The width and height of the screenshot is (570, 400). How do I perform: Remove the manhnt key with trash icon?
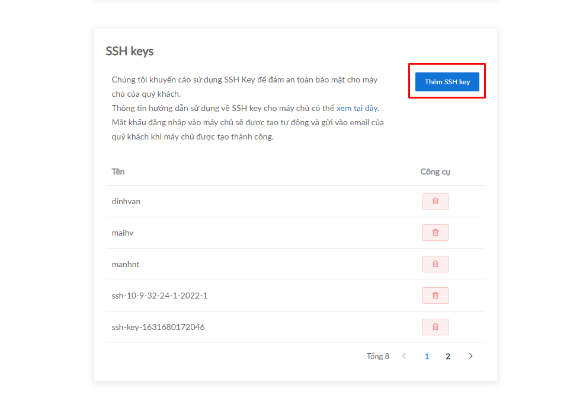pyautogui.click(x=435, y=264)
